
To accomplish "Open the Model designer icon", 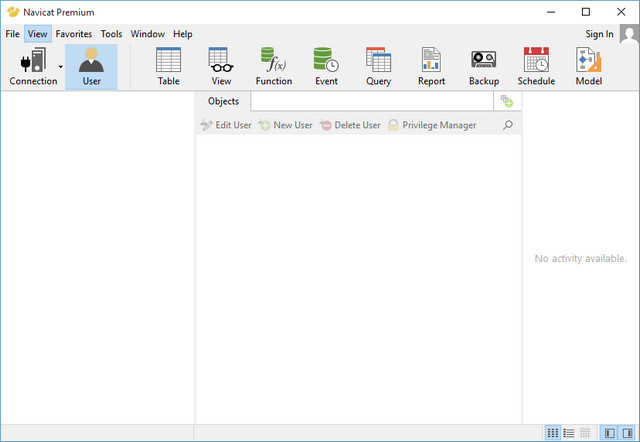I will [588, 66].
